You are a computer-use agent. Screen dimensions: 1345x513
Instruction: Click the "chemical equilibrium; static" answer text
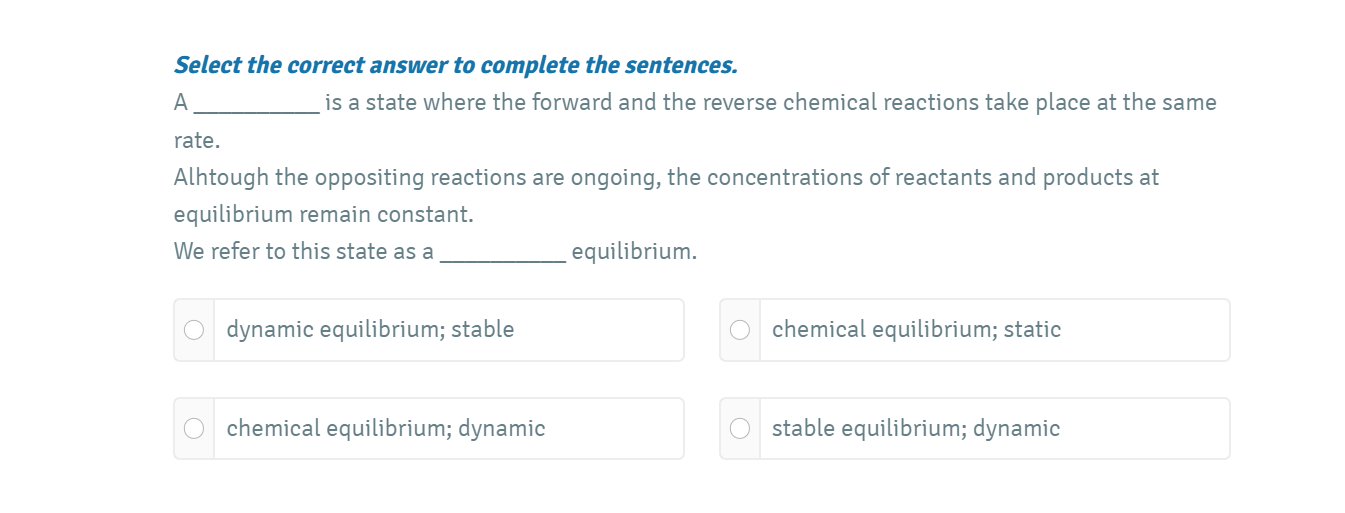pyautogui.click(x=916, y=330)
